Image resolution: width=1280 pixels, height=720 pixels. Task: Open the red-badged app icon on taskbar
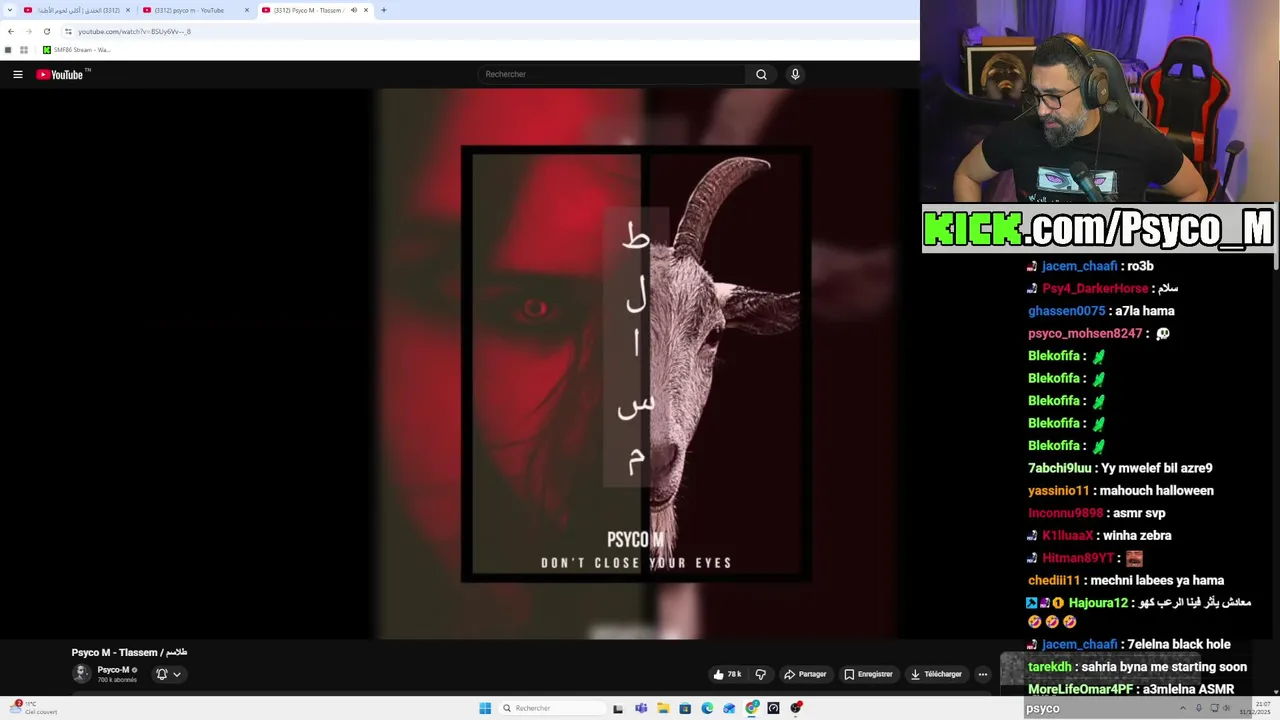[x=796, y=708]
